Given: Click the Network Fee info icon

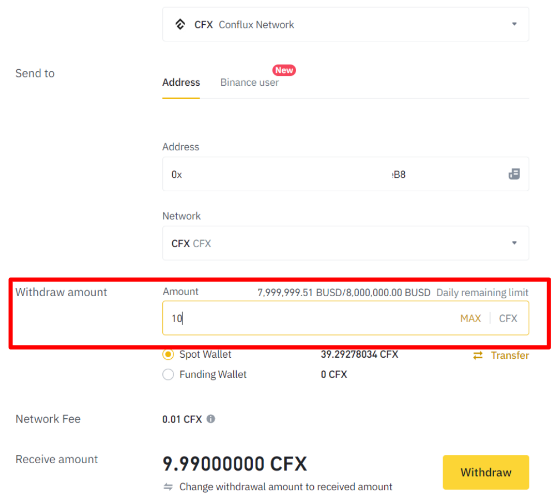Looking at the screenshot, I should tap(211, 419).
